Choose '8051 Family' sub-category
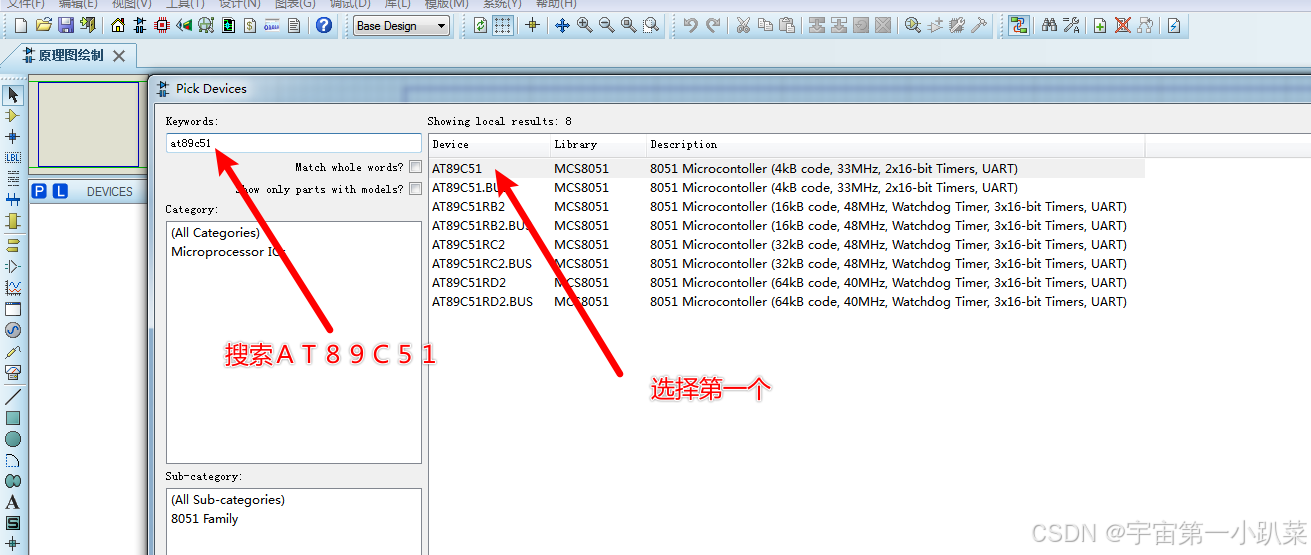The height and width of the screenshot is (555, 1311). pyautogui.click(x=205, y=519)
